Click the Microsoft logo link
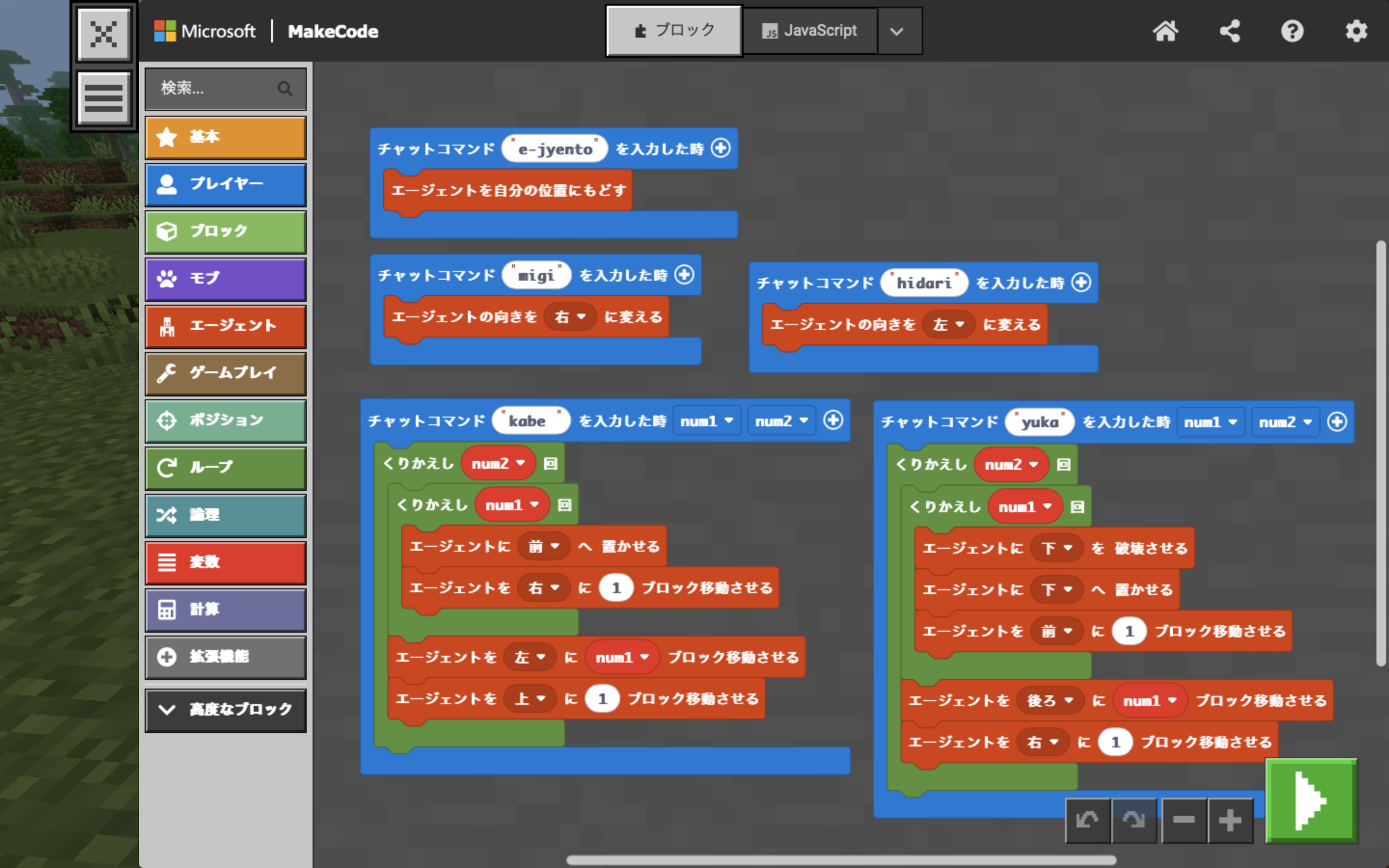Image resolution: width=1389 pixels, height=868 pixels. [205, 31]
